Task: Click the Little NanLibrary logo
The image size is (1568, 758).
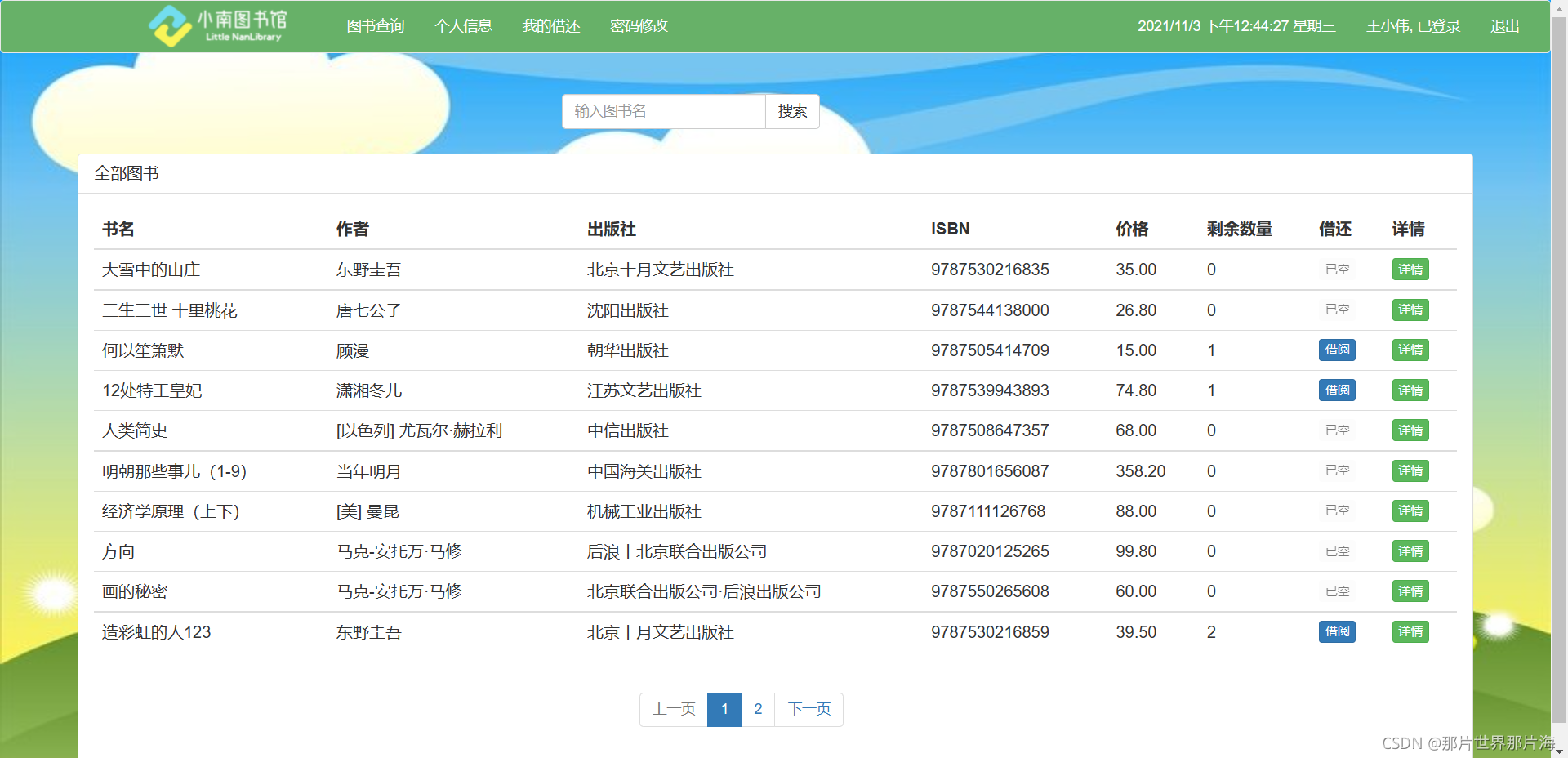Action: tap(218, 26)
